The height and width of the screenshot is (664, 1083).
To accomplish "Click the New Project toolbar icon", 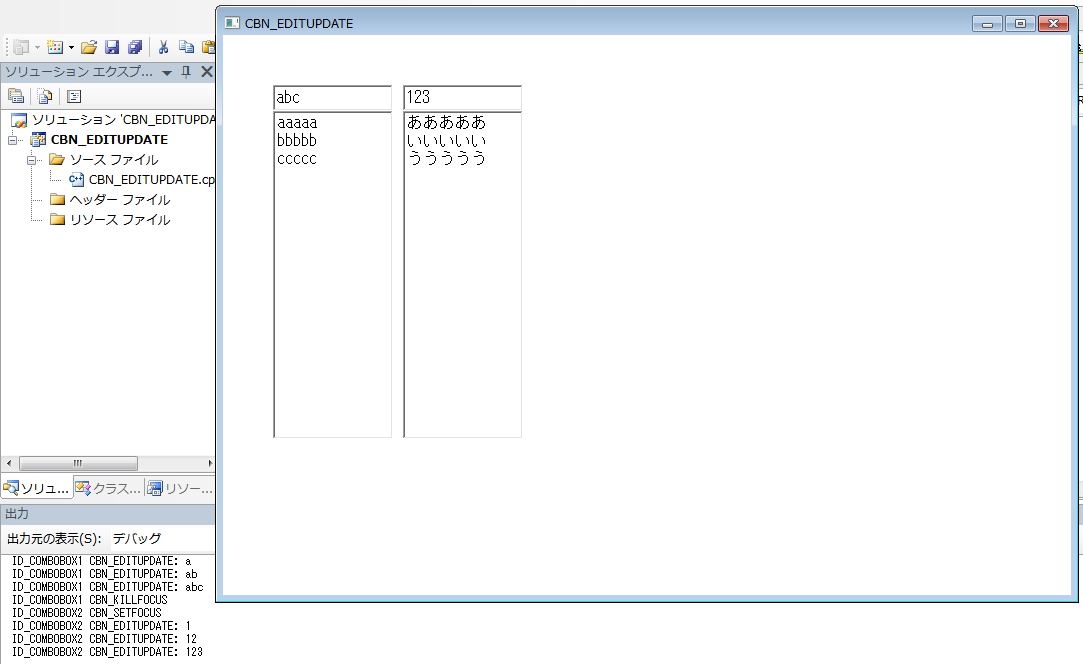I will coord(21,47).
